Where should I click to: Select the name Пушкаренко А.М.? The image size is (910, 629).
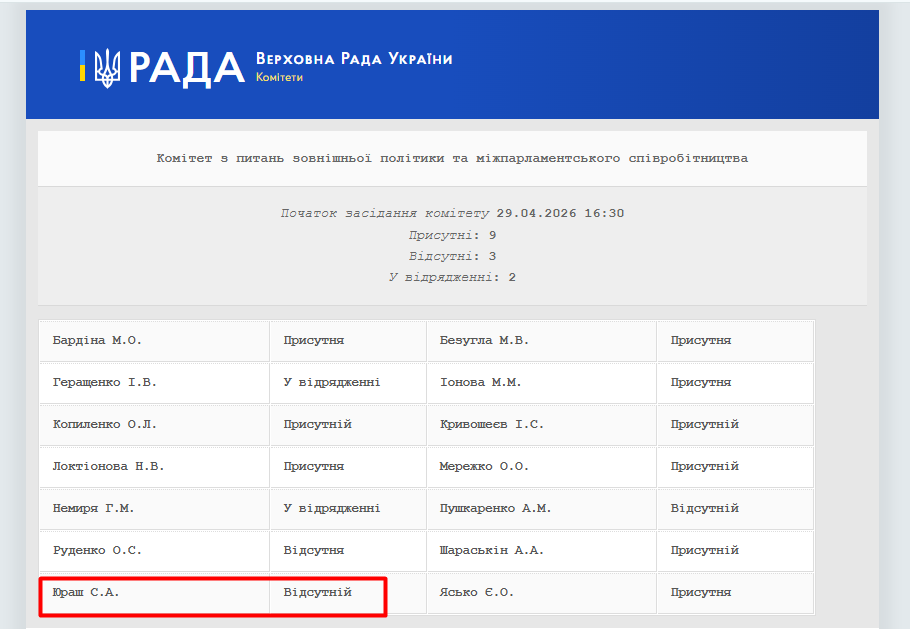click(495, 508)
